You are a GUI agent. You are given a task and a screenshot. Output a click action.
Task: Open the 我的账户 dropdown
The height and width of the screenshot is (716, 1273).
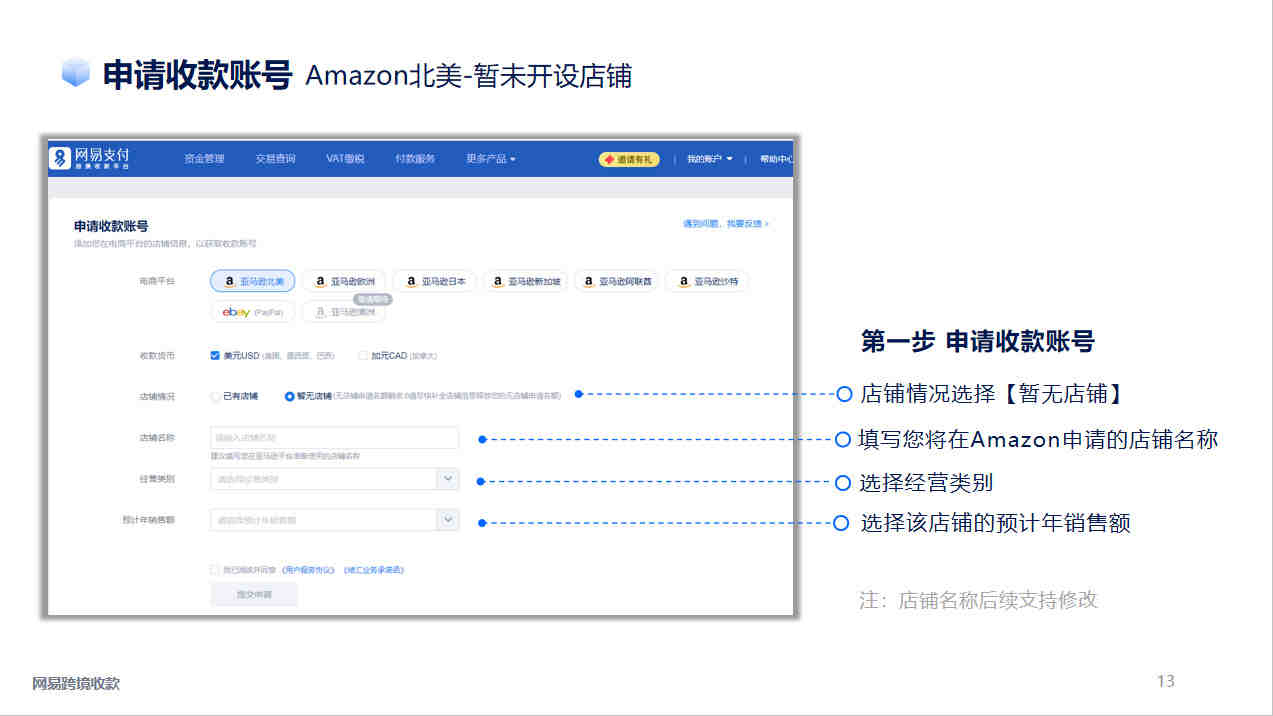pos(710,159)
